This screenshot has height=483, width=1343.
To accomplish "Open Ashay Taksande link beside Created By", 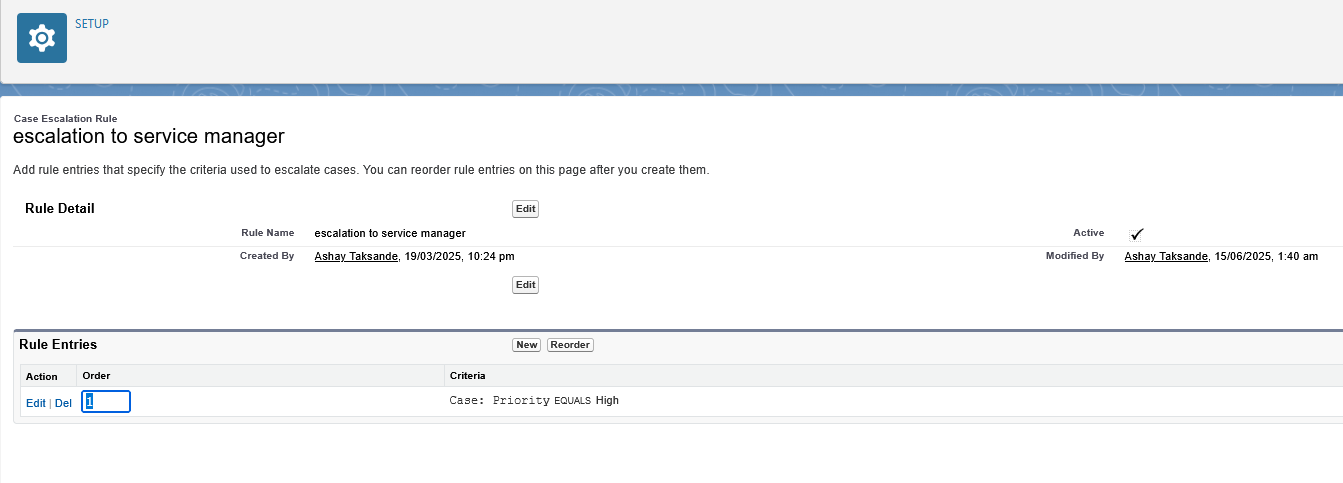I will 356,257.
